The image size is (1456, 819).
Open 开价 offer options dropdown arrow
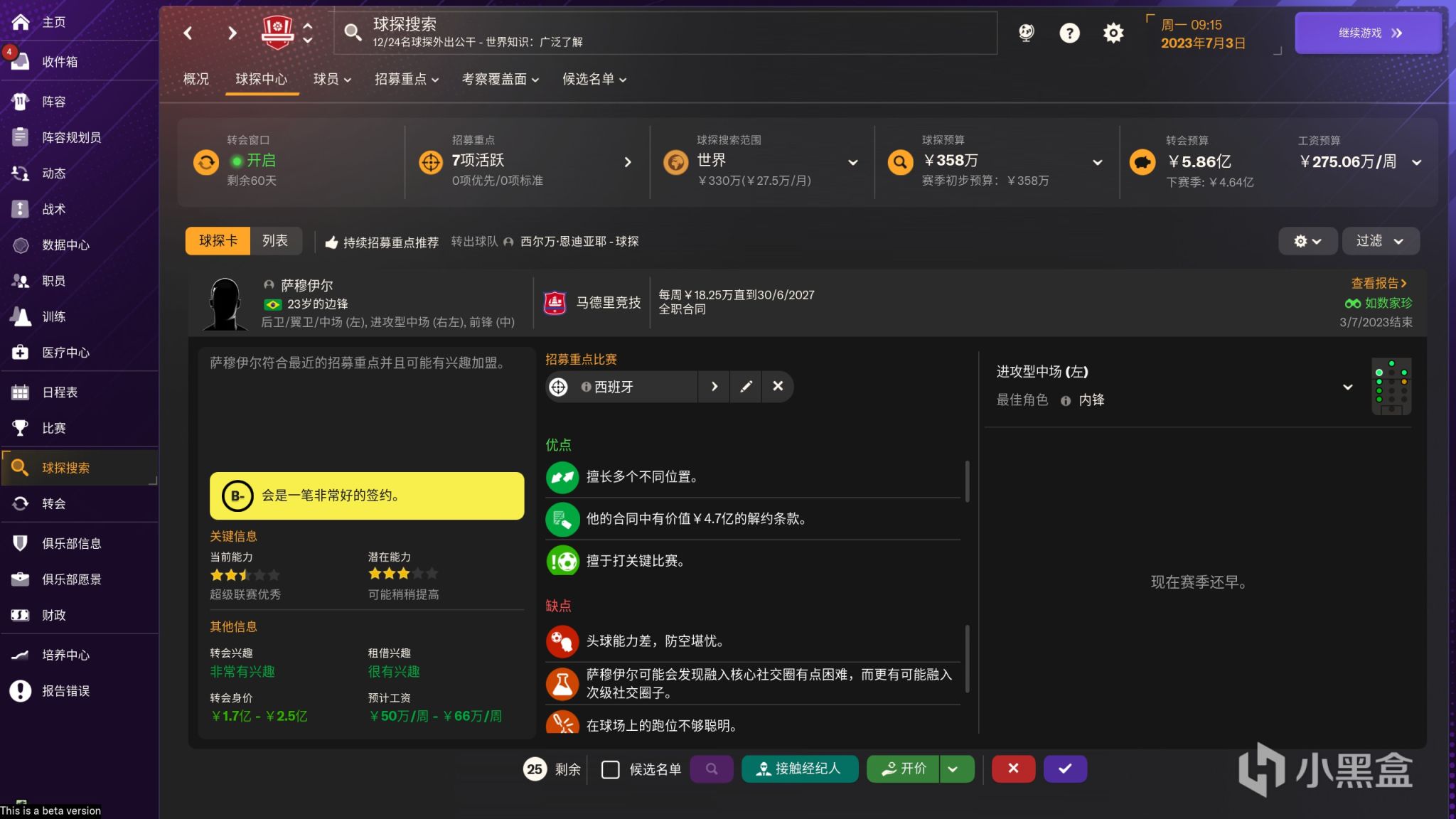tap(956, 769)
